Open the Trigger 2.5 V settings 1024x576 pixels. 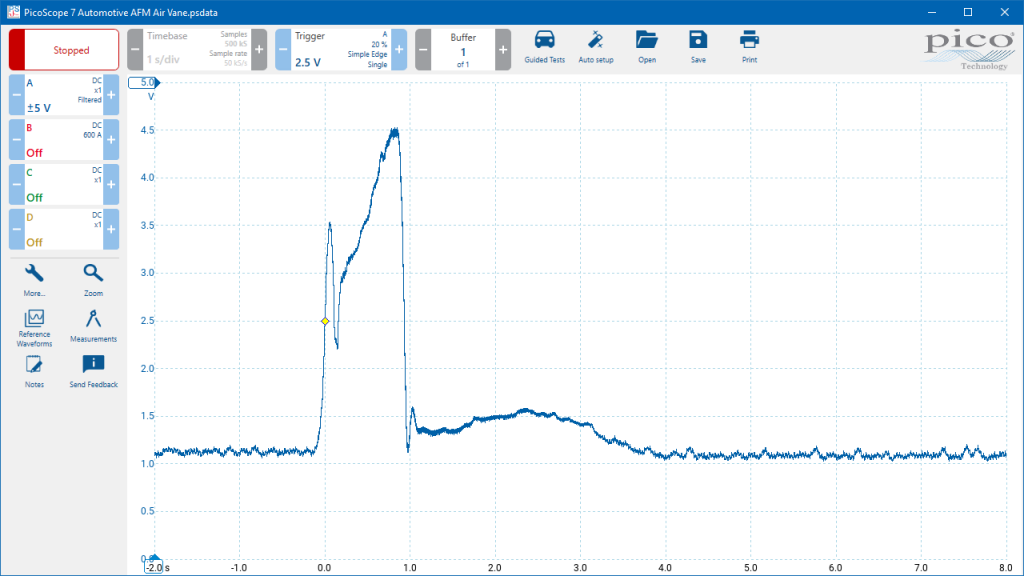click(x=340, y=50)
